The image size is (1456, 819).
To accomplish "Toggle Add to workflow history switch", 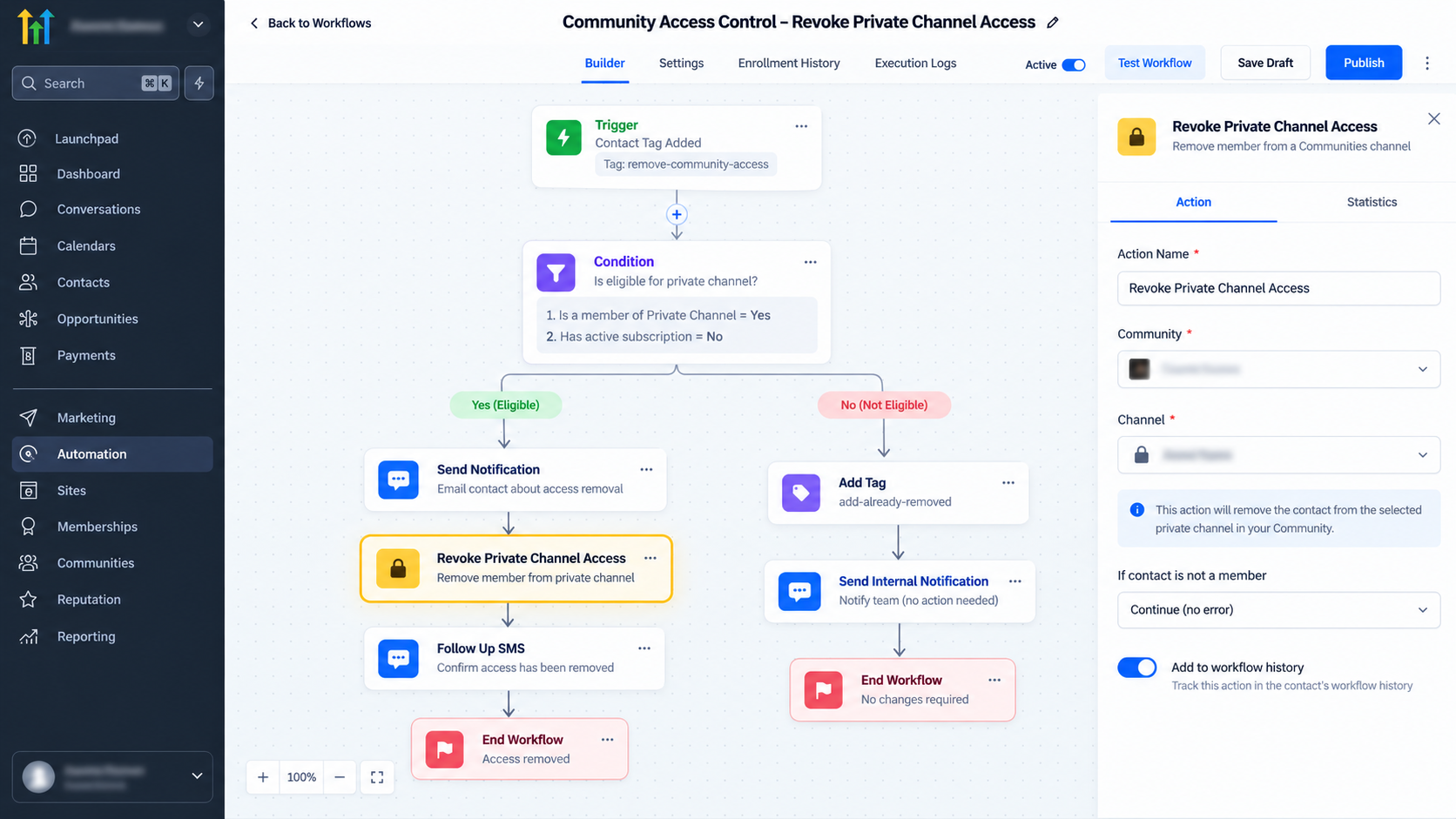I will pyautogui.click(x=1137, y=668).
